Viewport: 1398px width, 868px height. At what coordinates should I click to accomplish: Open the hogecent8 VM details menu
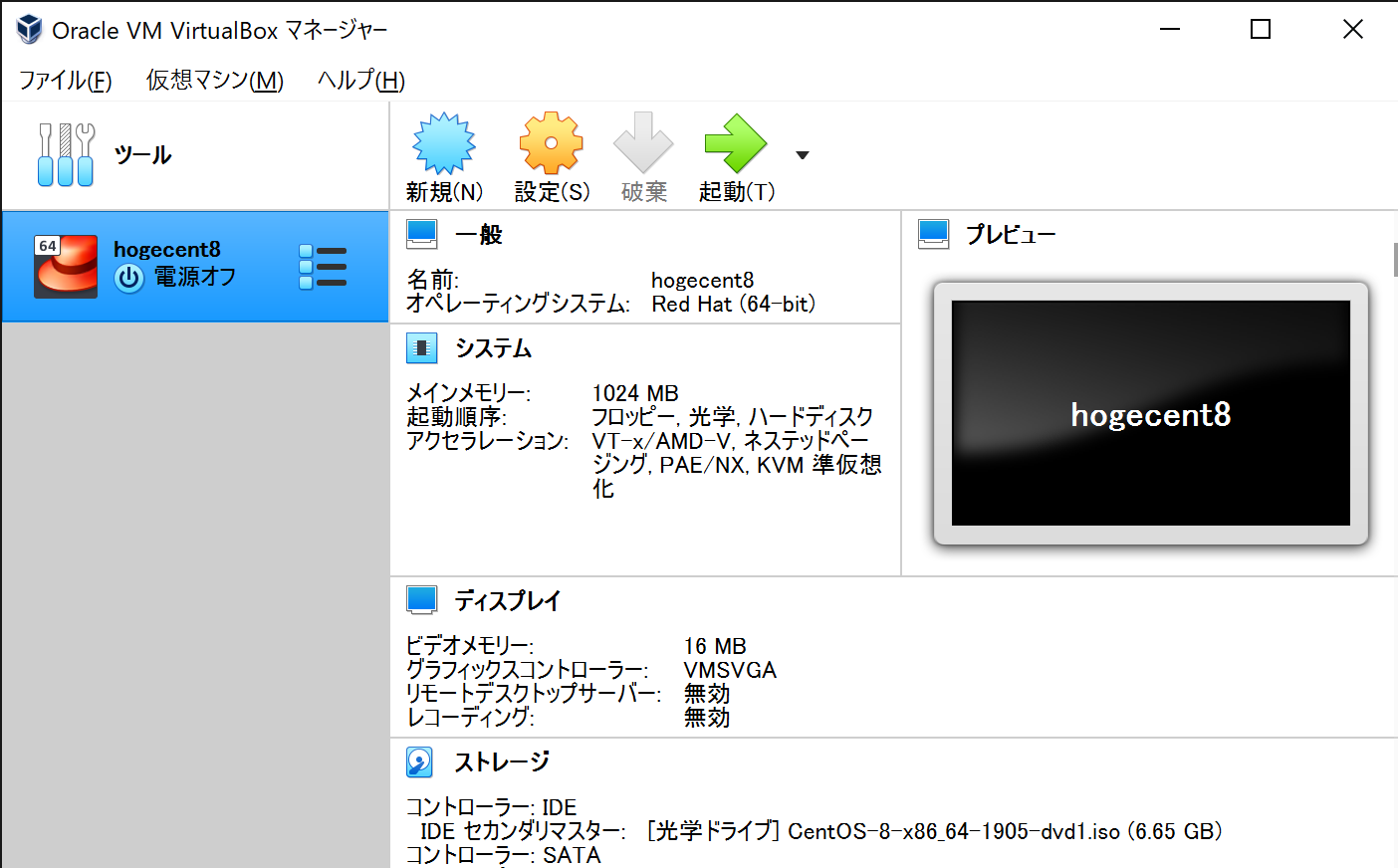click(322, 266)
